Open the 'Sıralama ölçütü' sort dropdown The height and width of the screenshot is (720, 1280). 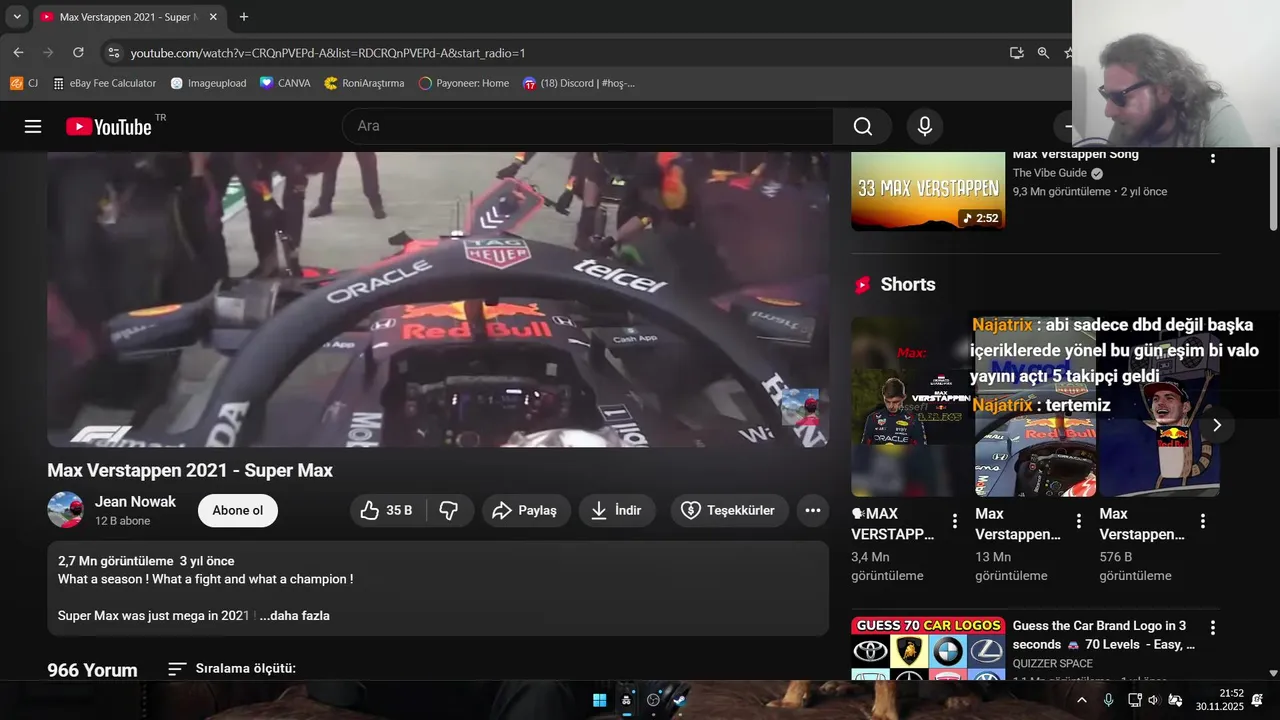point(232,668)
